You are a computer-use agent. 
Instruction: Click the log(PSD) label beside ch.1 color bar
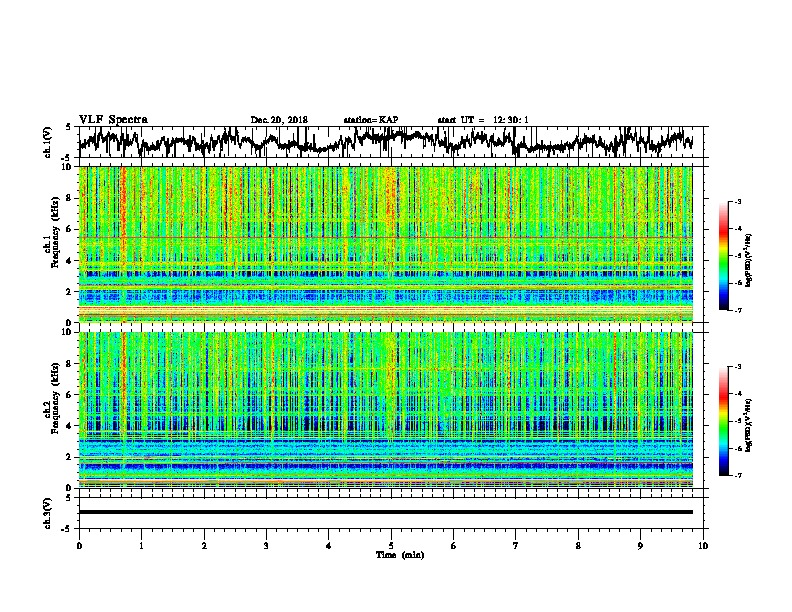click(x=748, y=260)
